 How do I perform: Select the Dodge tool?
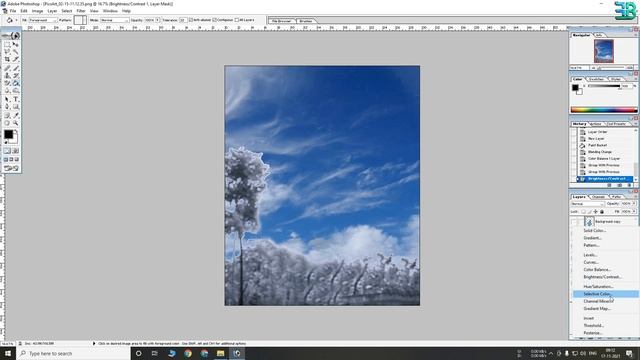pos(16,91)
